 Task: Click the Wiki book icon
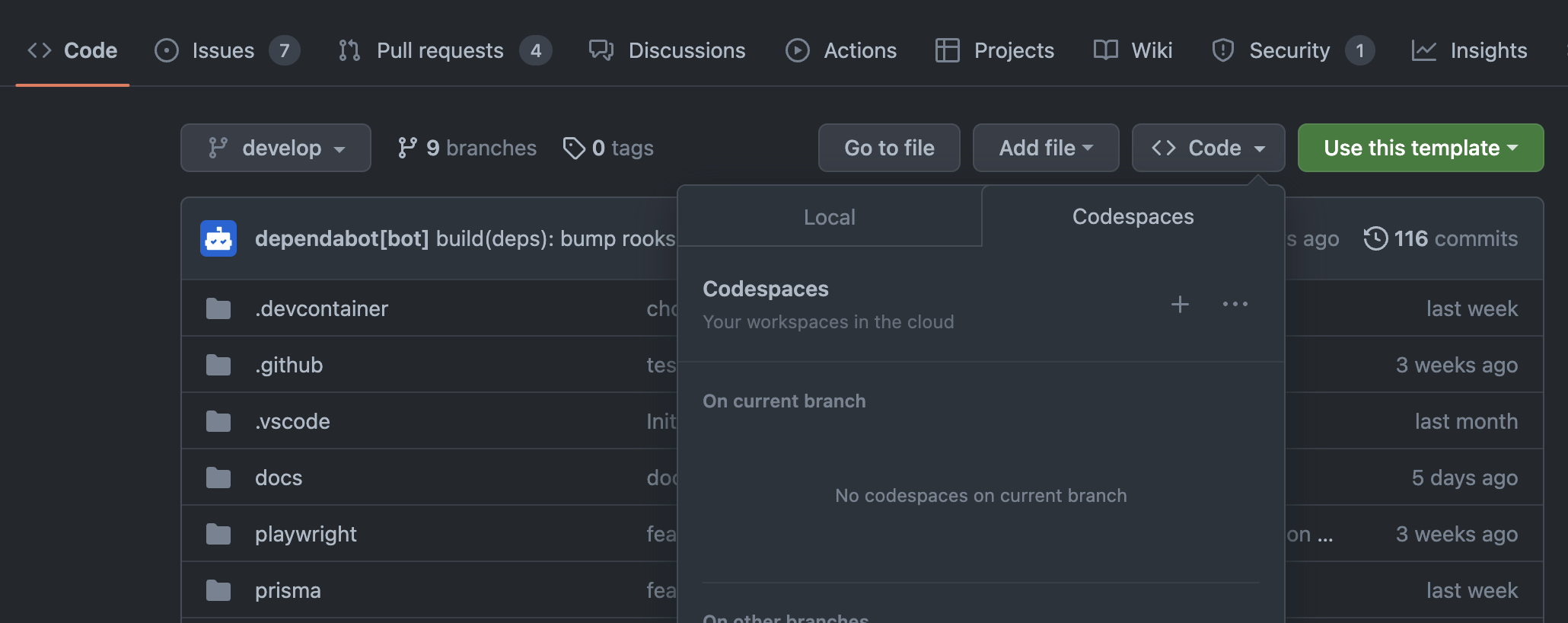[x=1106, y=50]
